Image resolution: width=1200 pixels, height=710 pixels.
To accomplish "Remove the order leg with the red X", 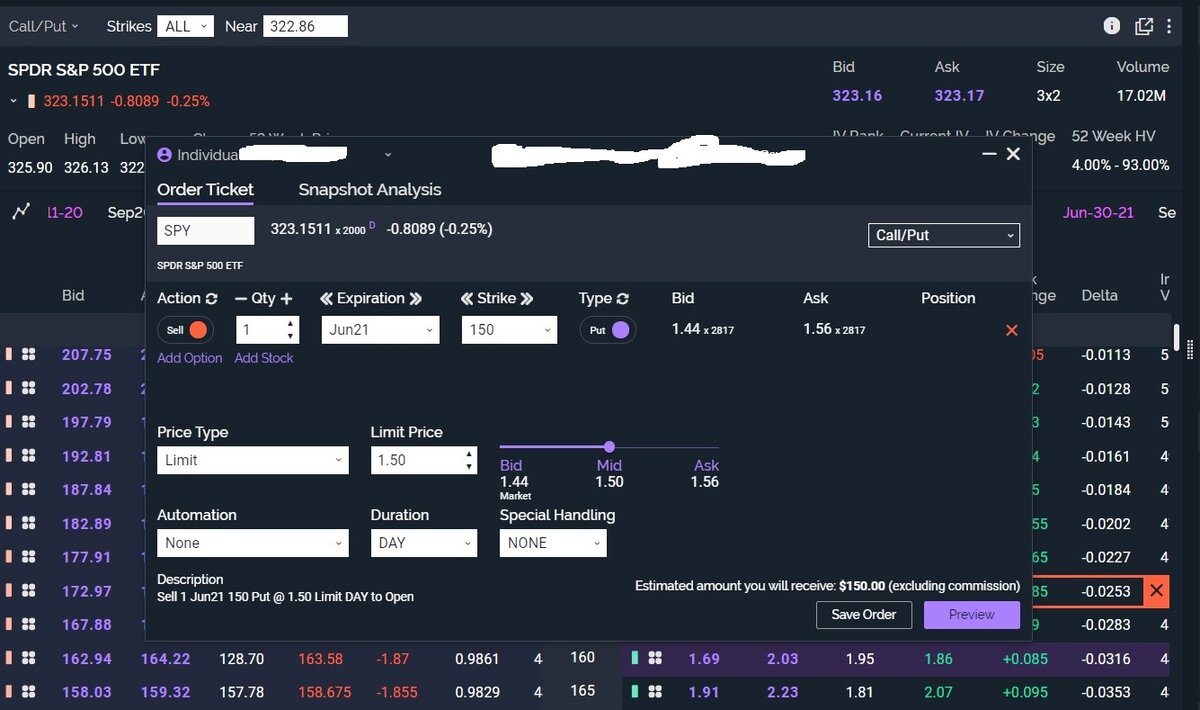I will click(1011, 330).
